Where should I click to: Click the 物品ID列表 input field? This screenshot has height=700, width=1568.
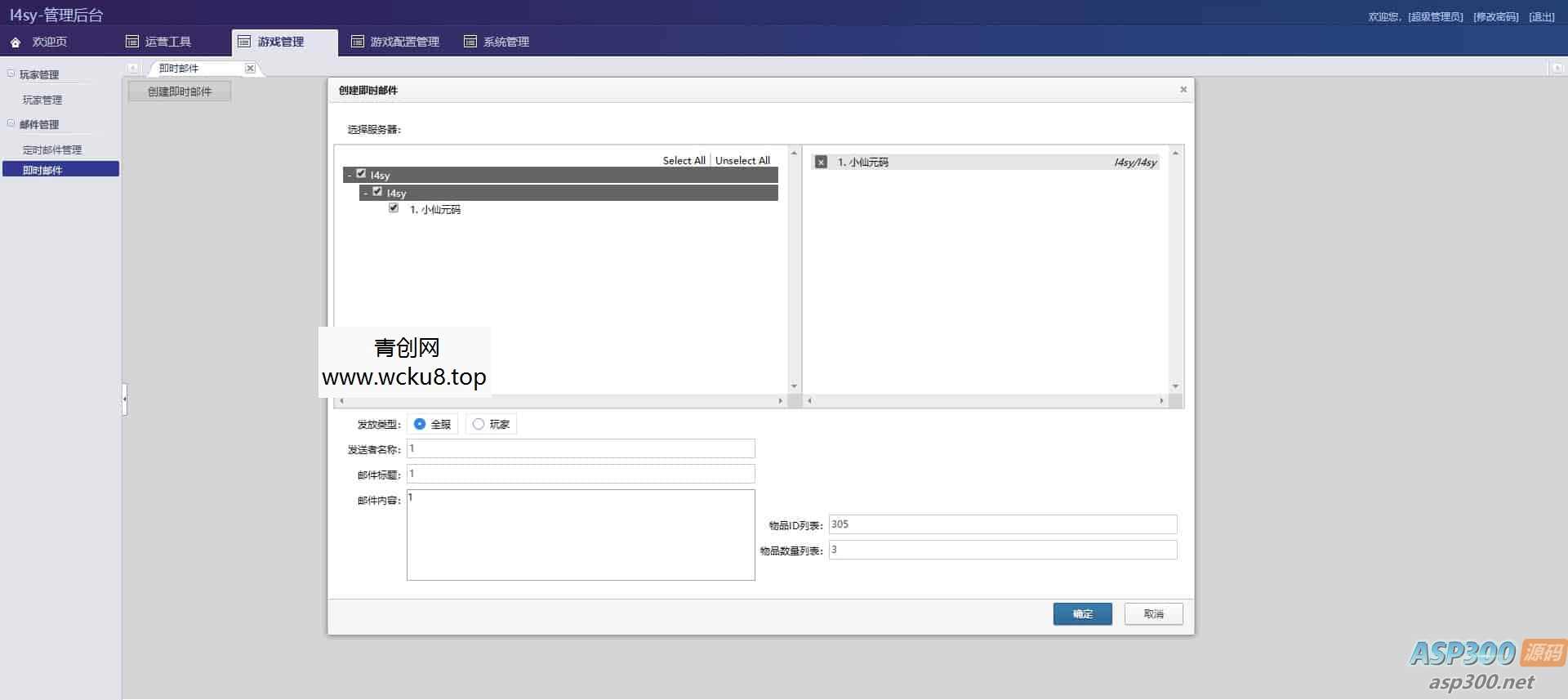pos(1002,524)
